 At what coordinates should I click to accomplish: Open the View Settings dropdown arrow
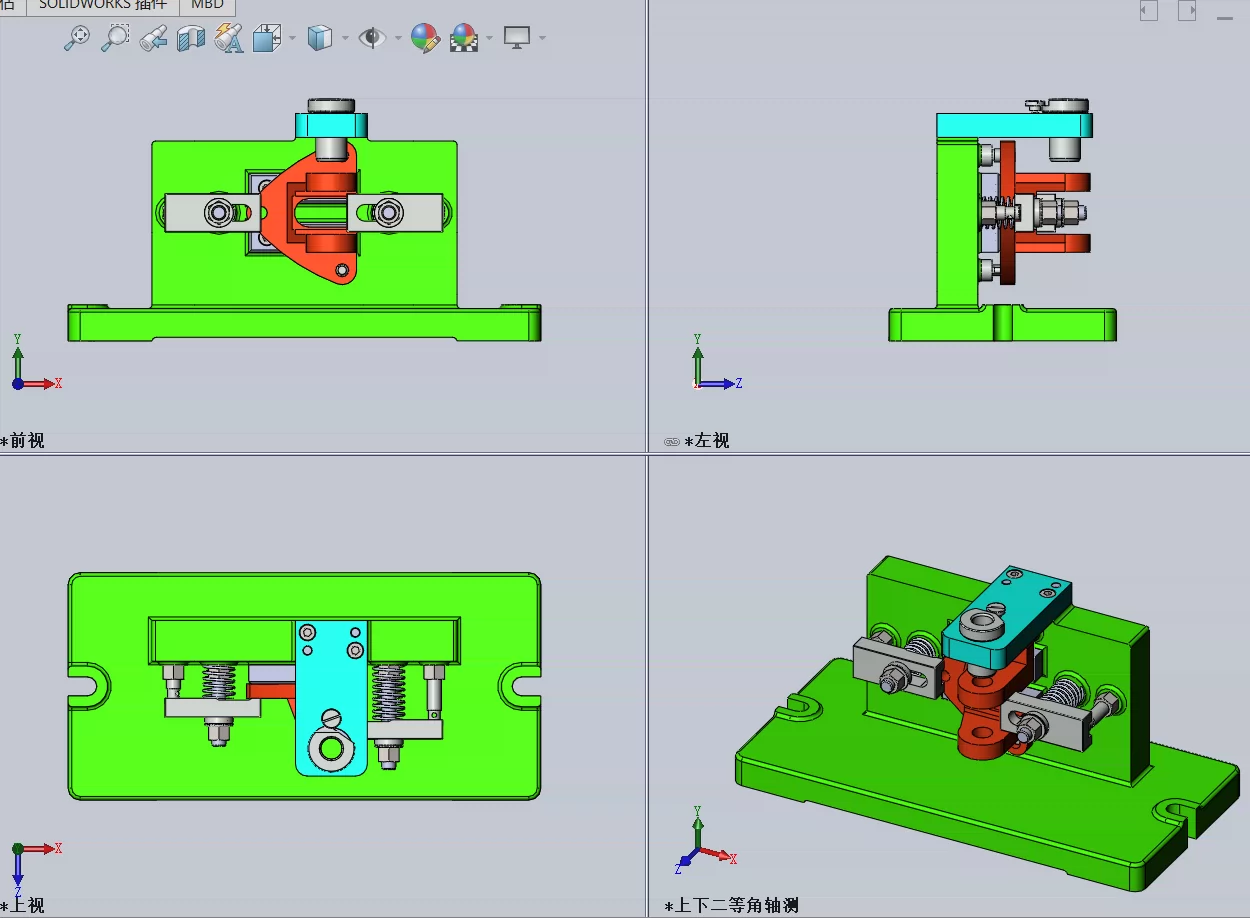[542, 38]
